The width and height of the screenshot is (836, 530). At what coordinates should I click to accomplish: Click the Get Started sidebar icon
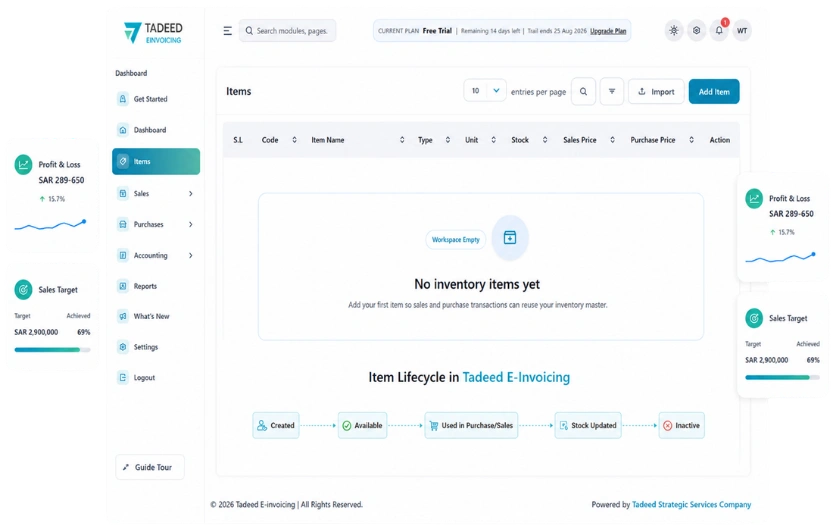(x=123, y=99)
